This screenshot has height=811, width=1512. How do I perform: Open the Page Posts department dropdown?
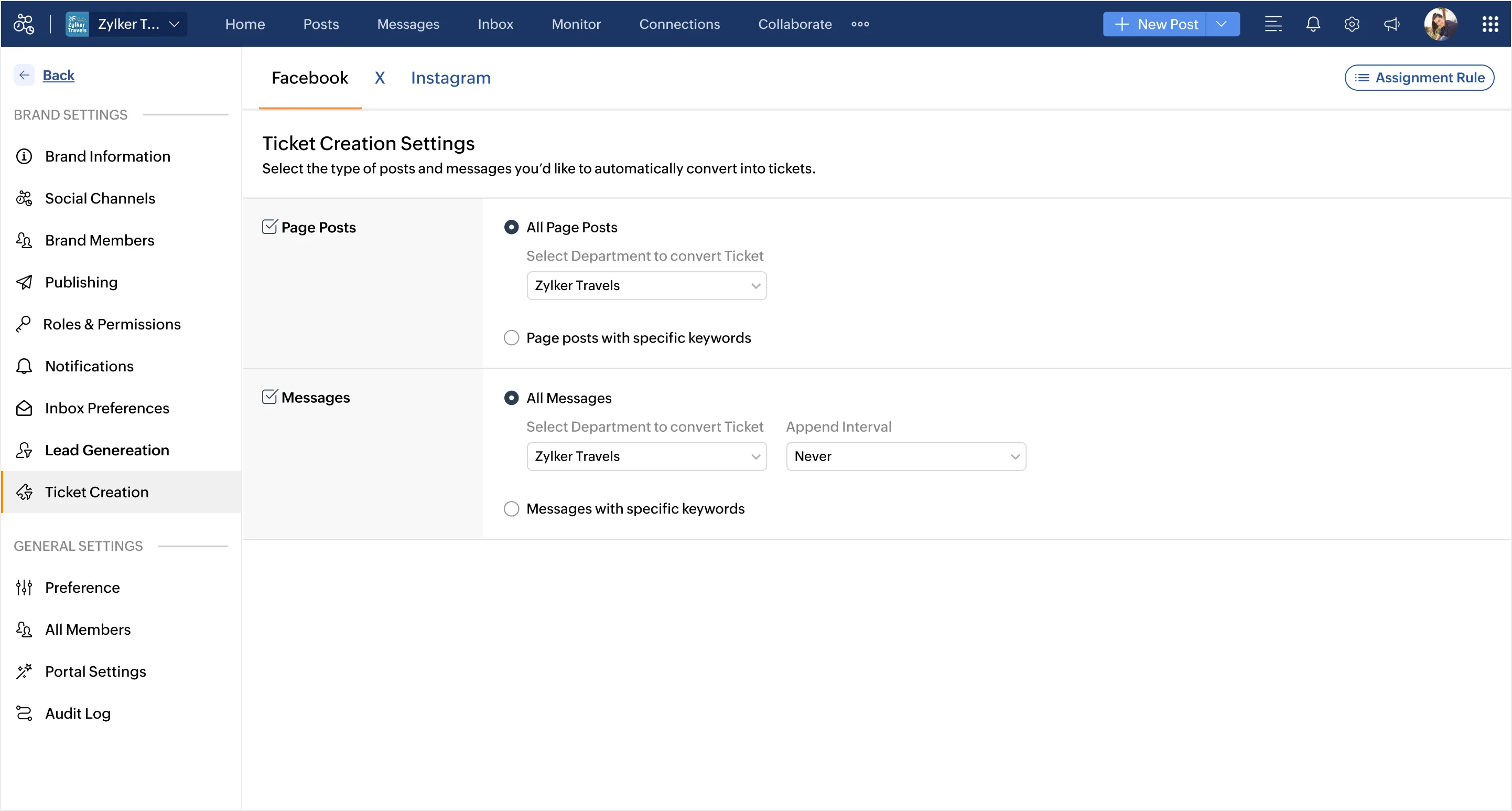[x=646, y=285]
